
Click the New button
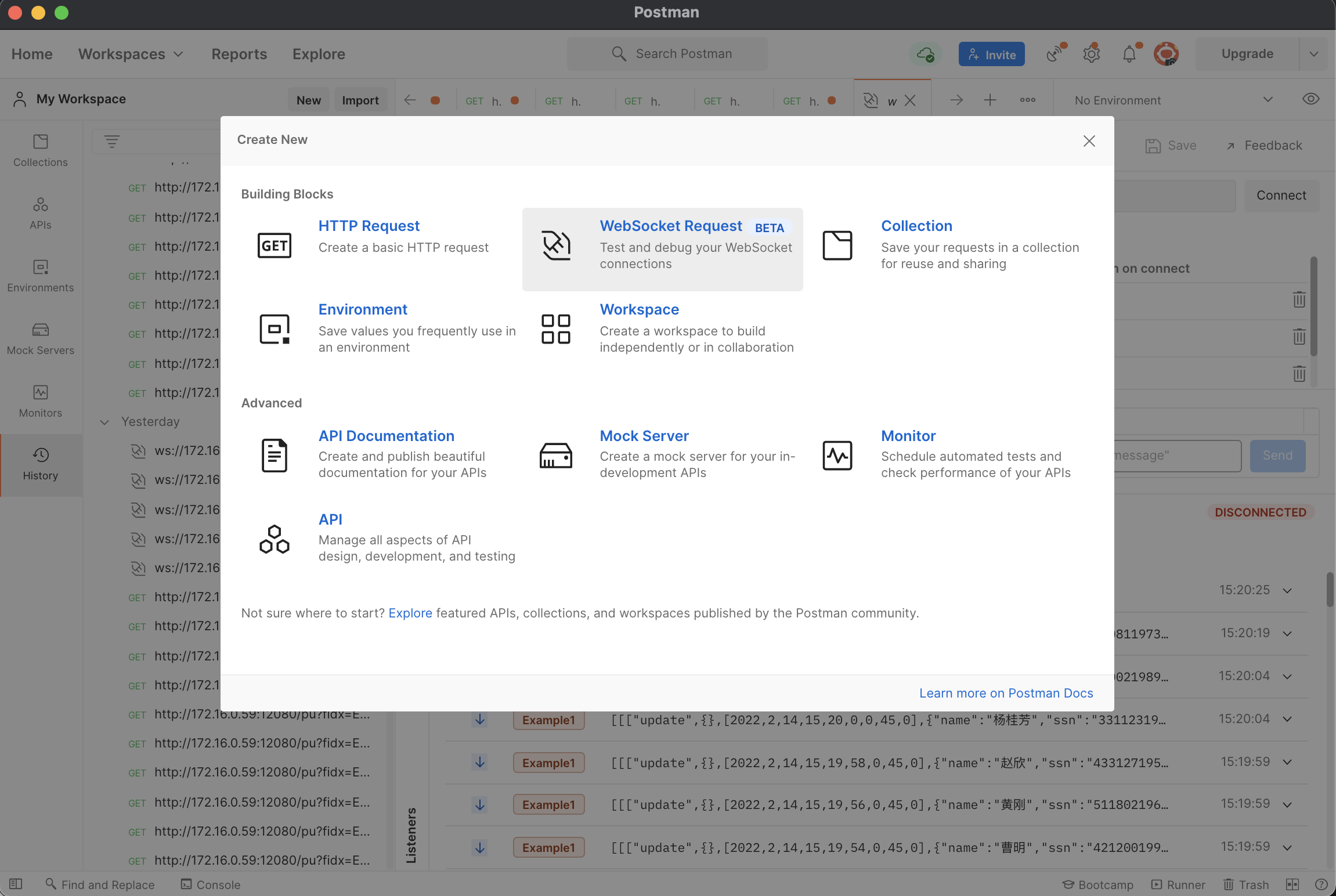pos(309,100)
